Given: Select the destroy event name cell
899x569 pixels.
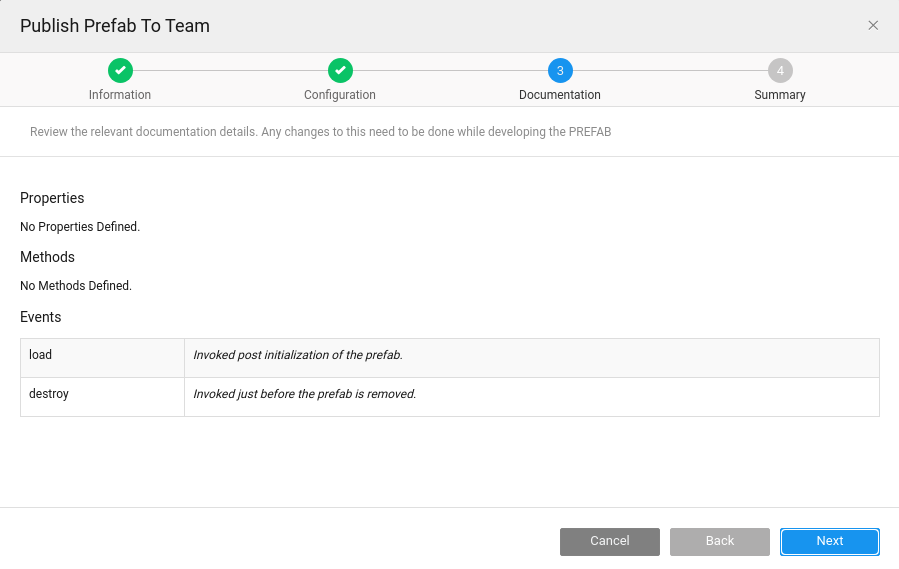Looking at the screenshot, I should (102, 395).
